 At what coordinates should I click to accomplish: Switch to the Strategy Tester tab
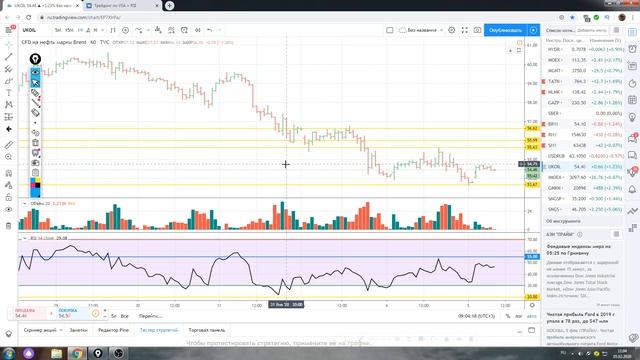(159, 330)
